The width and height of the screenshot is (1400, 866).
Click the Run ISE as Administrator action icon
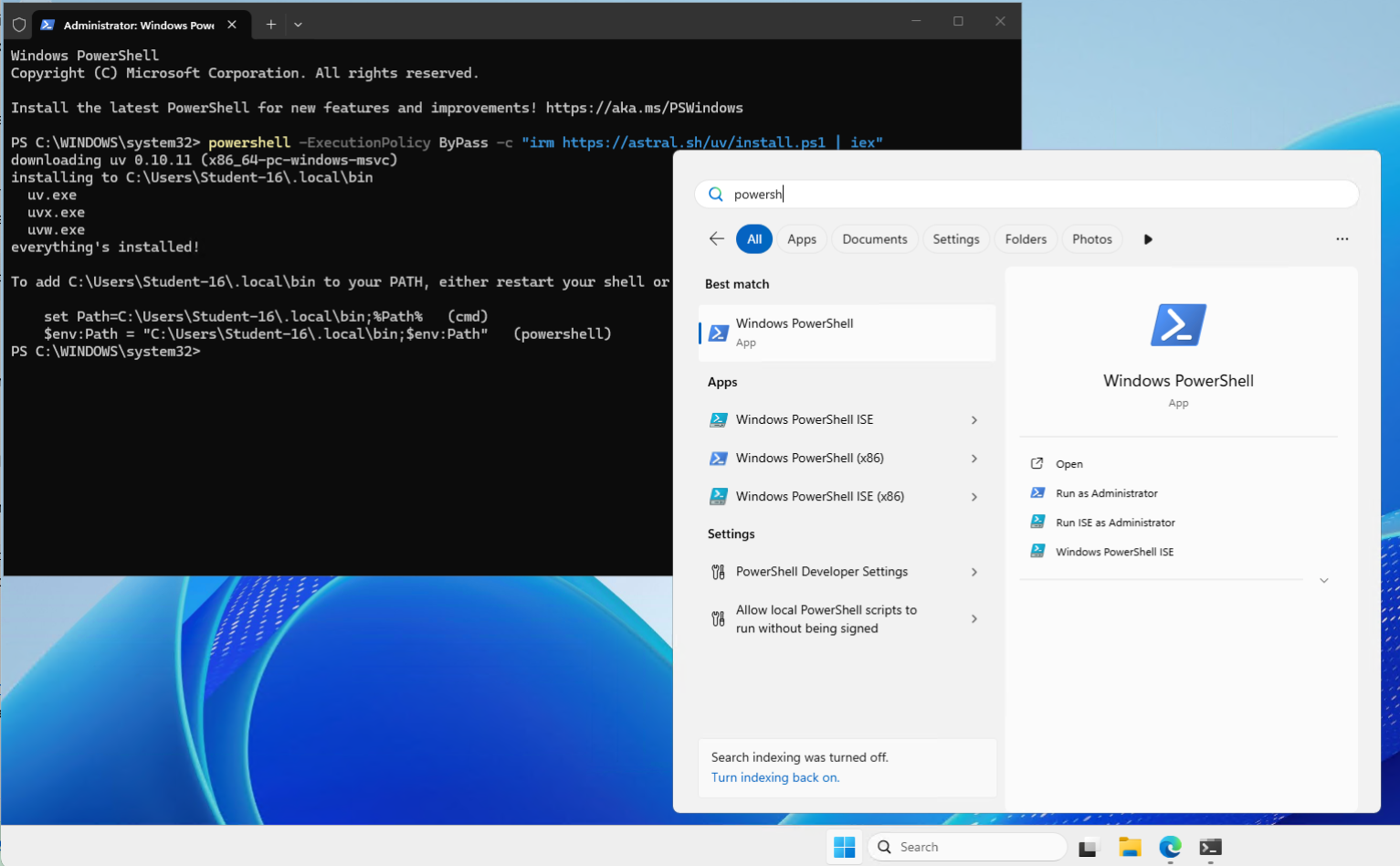[1037, 523]
